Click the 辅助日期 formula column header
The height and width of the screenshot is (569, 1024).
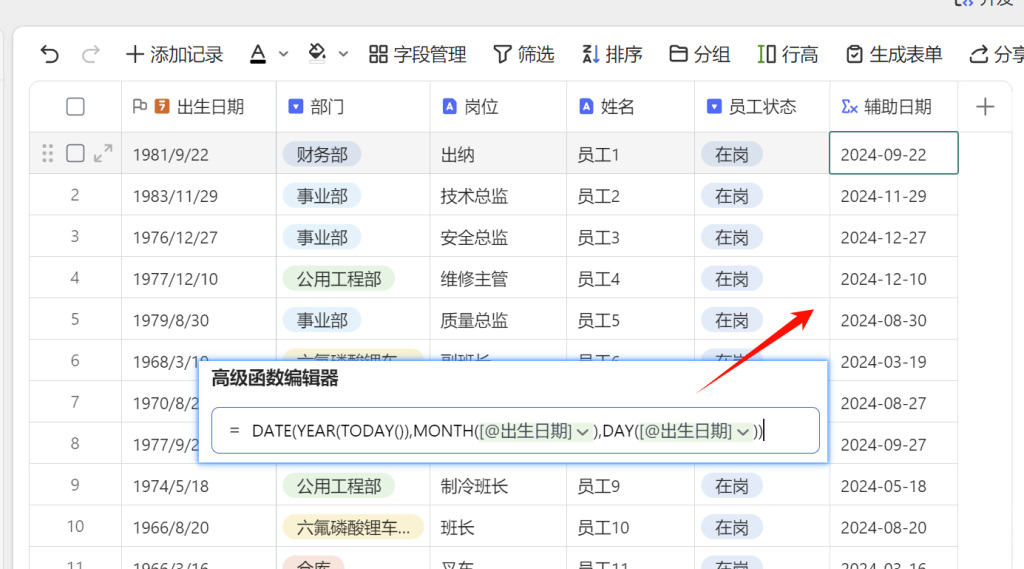893,106
